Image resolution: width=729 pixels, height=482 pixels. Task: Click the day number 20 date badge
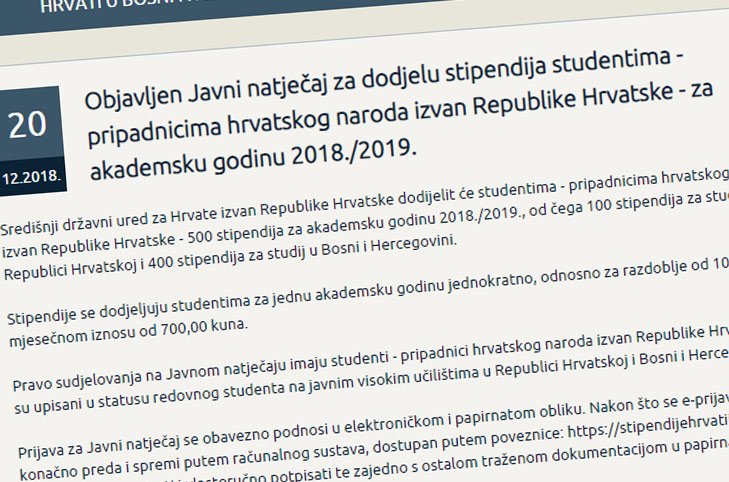click(28, 124)
